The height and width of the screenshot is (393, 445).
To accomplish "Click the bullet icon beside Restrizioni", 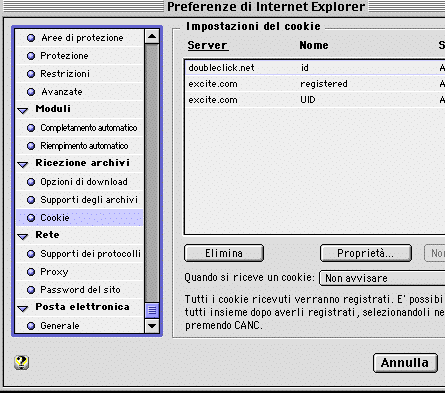I will pos(31,74).
